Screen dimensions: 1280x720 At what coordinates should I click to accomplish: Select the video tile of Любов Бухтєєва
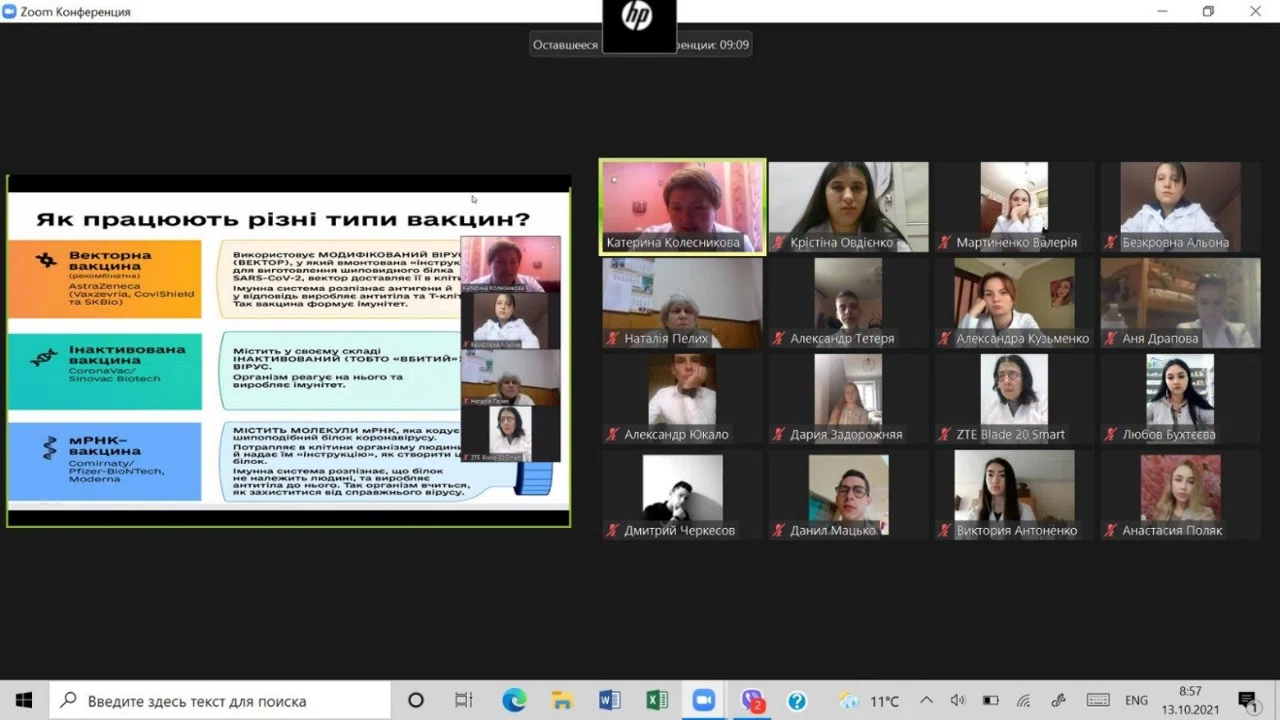pyautogui.click(x=1181, y=397)
